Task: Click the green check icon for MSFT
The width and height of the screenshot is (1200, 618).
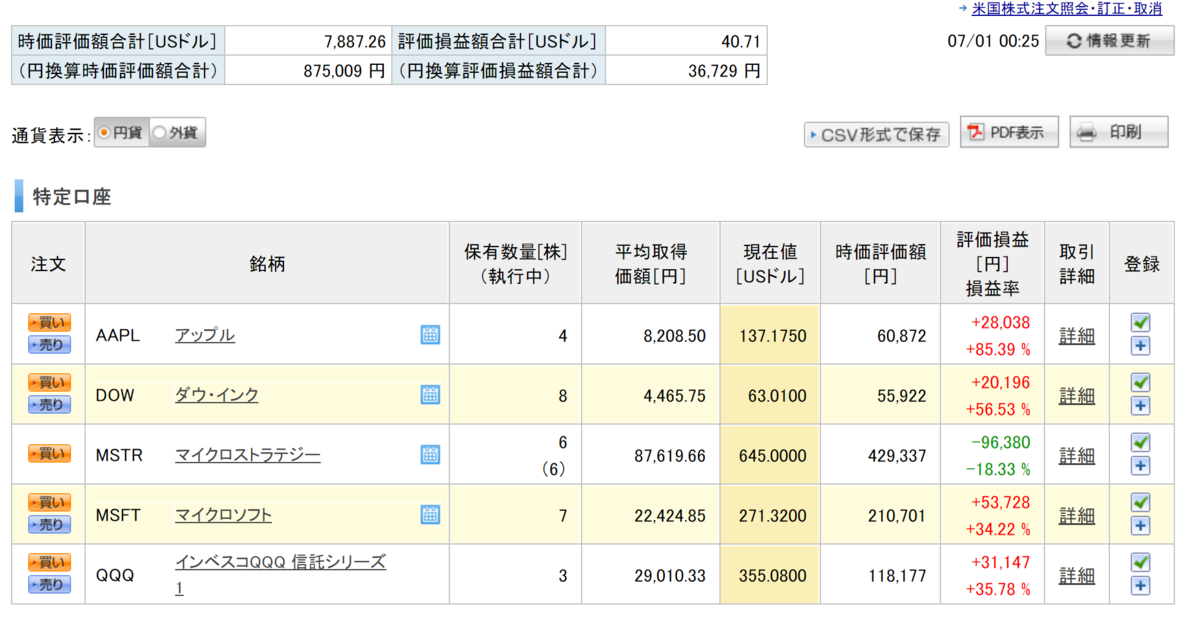Action: [1140, 502]
